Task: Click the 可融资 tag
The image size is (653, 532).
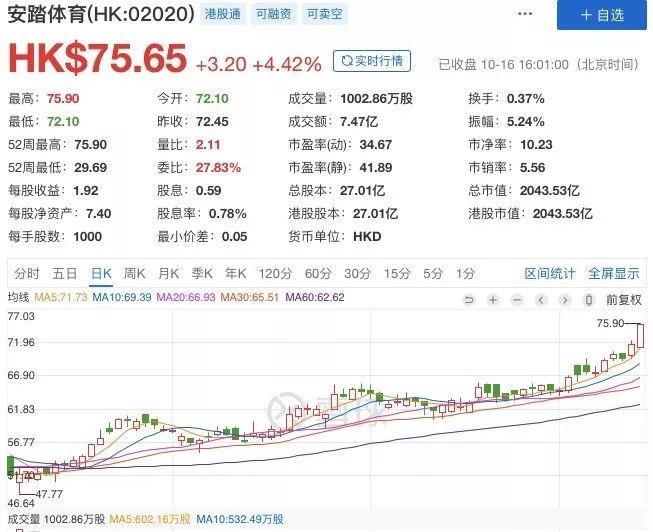Action: point(274,14)
